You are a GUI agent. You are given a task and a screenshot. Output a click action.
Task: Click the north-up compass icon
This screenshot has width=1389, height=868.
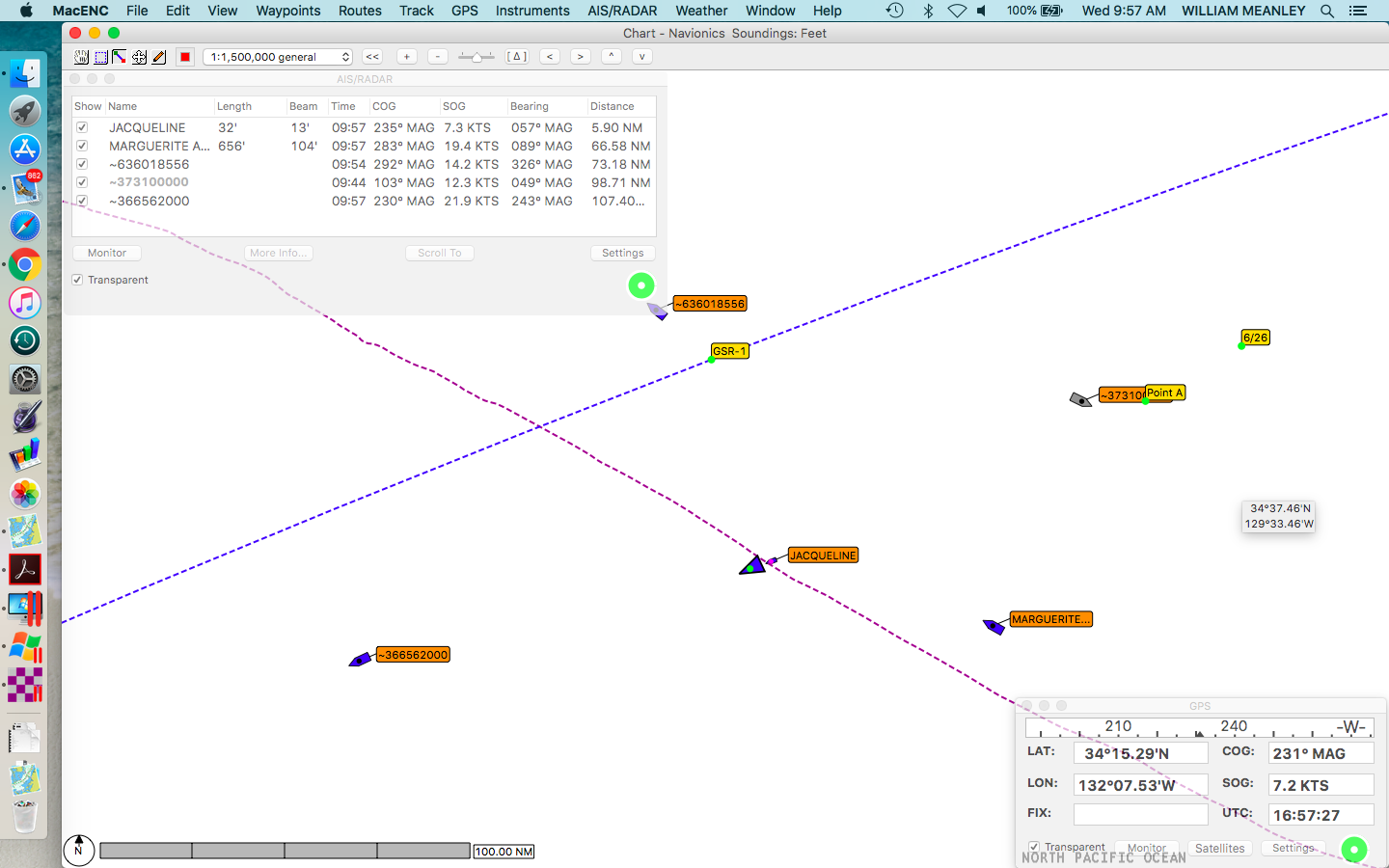point(79,850)
